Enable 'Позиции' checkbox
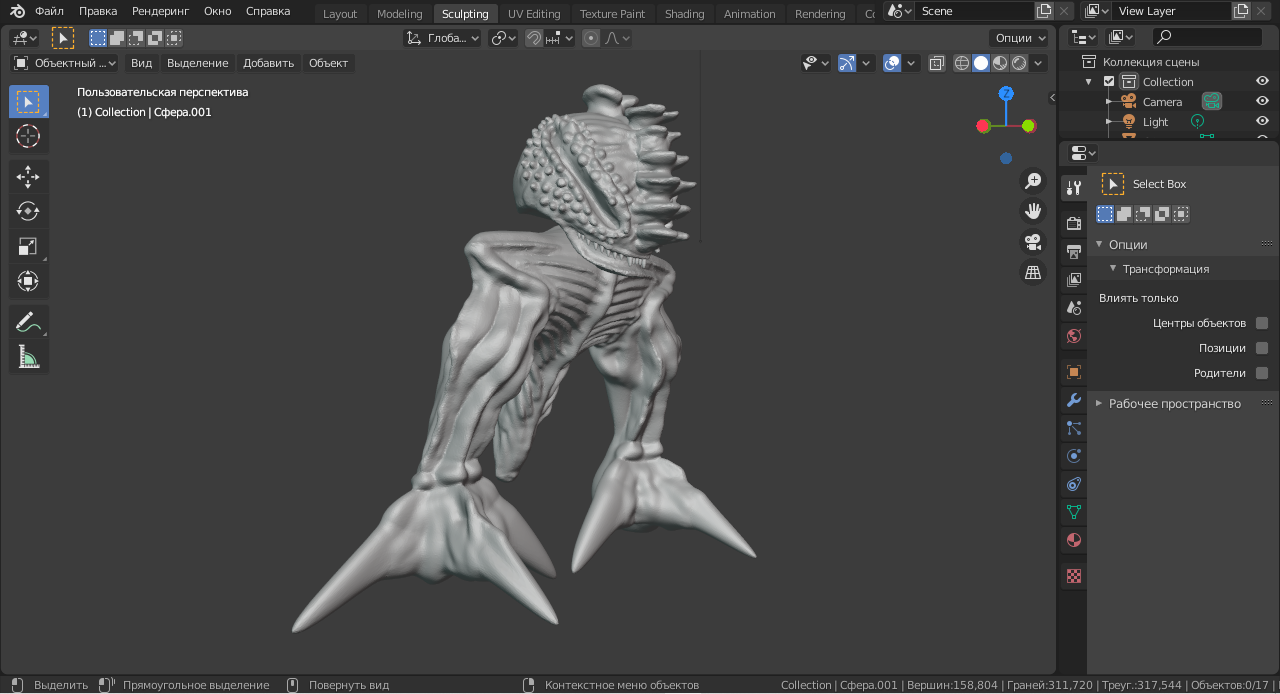The width and height of the screenshot is (1280, 694). [1262, 348]
